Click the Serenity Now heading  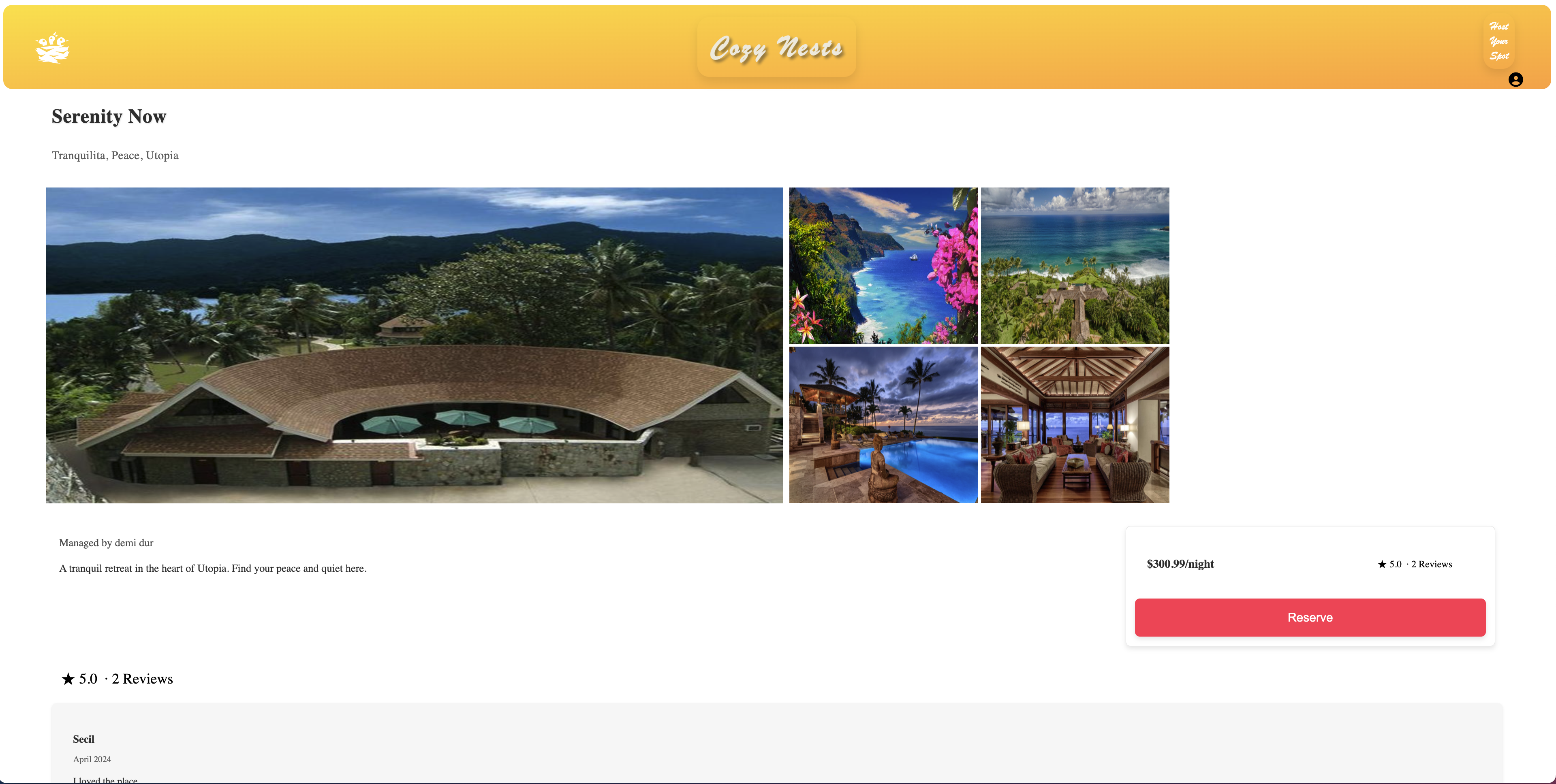click(x=109, y=117)
